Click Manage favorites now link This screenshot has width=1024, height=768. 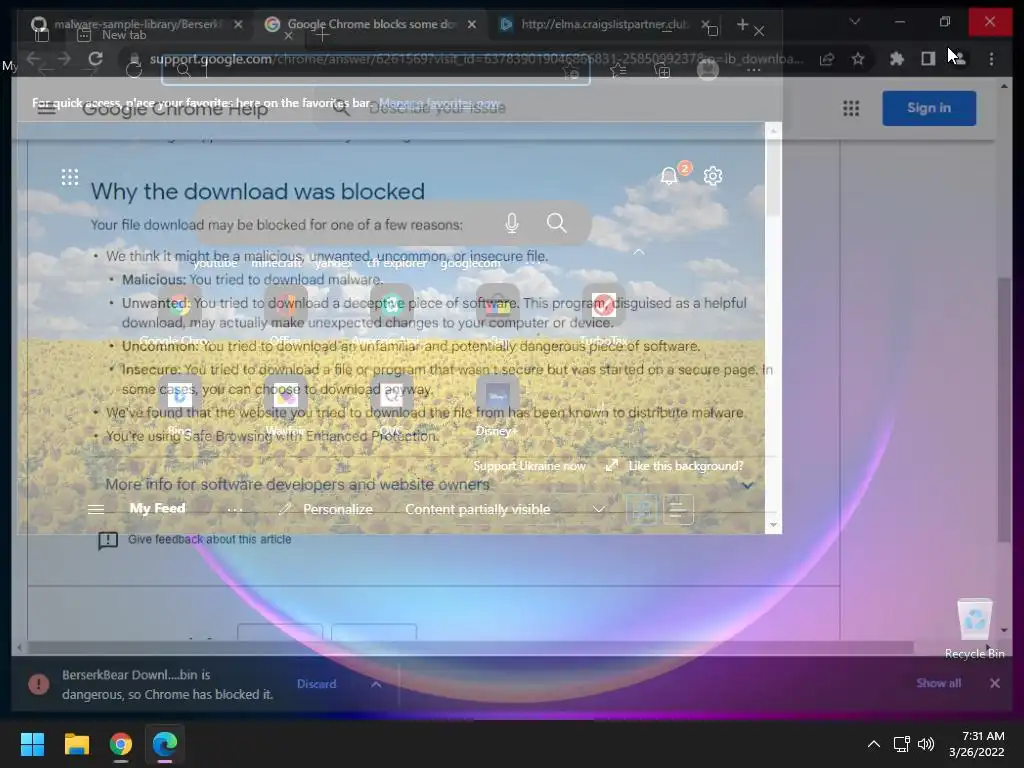[440, 103]
